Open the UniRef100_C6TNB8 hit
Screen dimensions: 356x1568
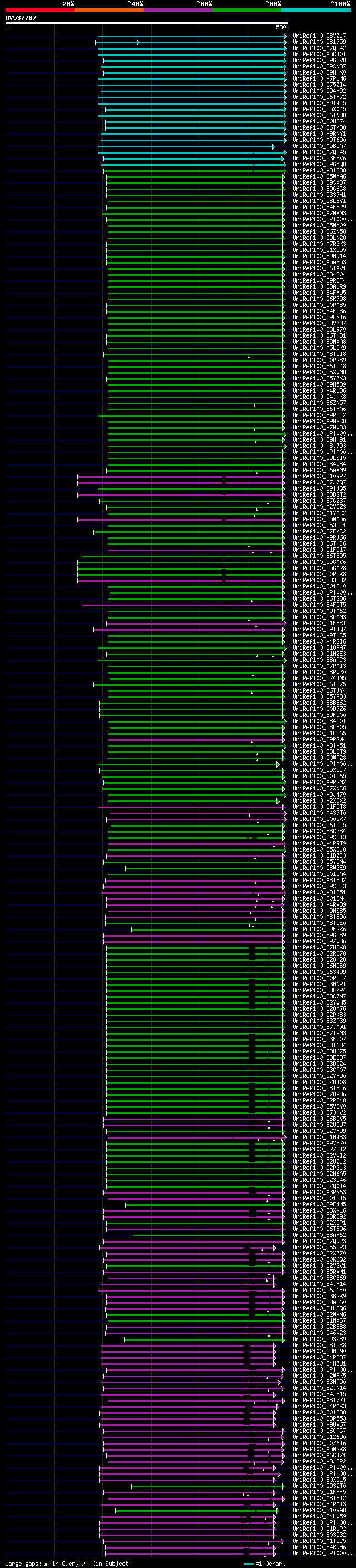tap(319, 115)
